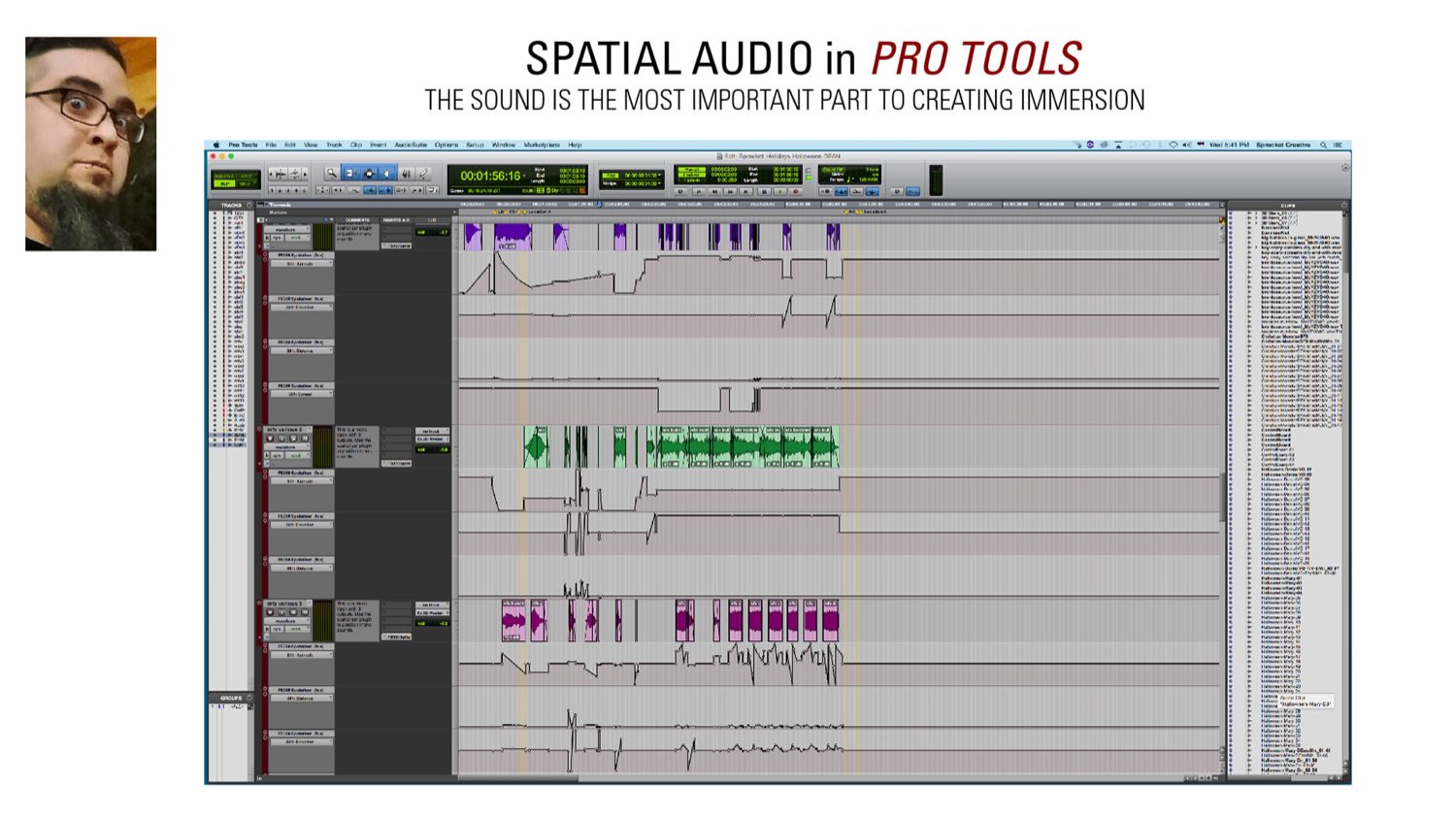Open Spotlight search in the menu bar

[1323, 145]
